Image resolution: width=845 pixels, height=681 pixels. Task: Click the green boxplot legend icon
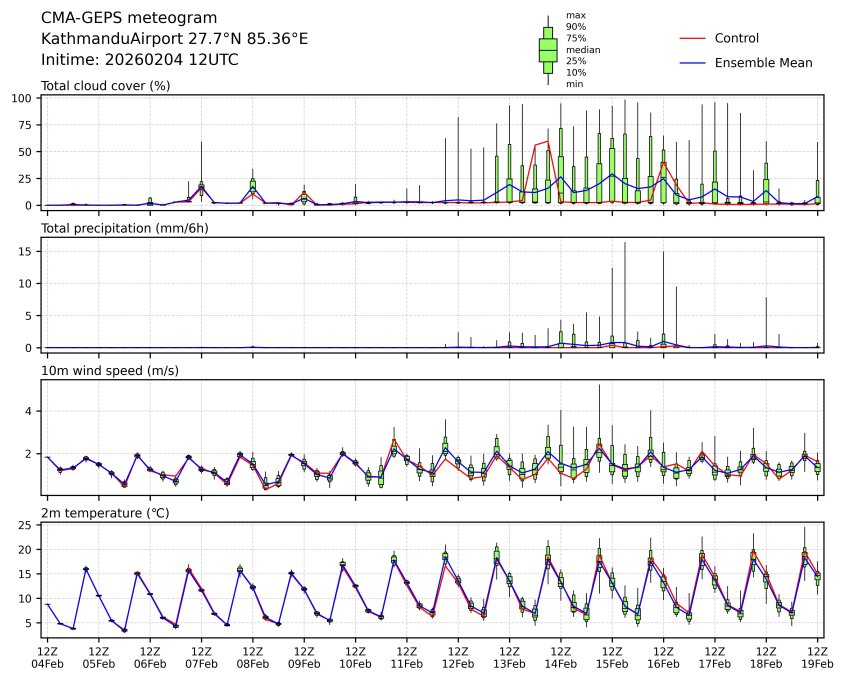click(548, 49)
